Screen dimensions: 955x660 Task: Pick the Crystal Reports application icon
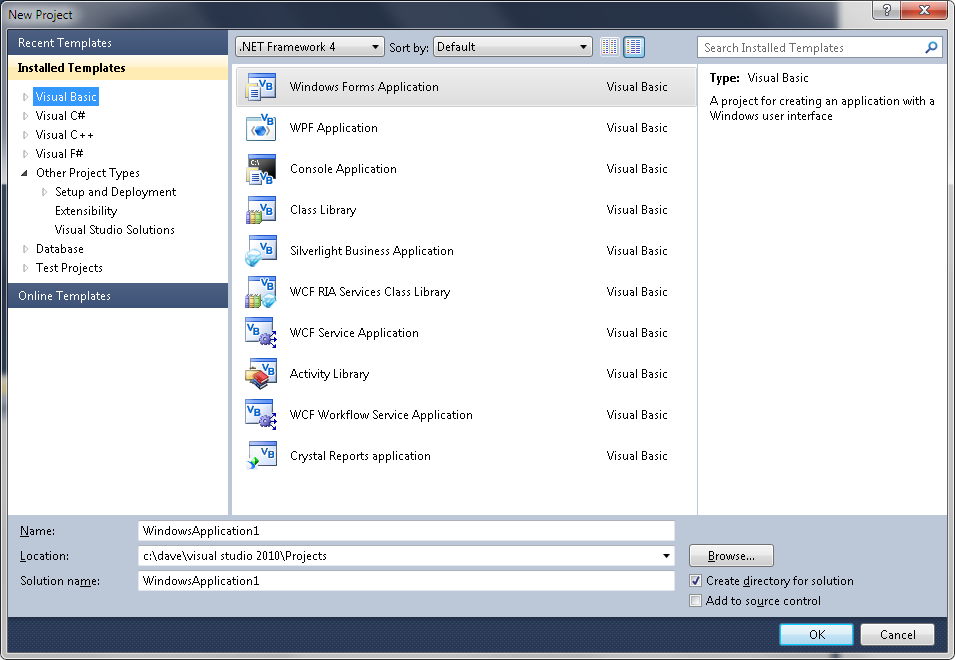tap(260, 456)
